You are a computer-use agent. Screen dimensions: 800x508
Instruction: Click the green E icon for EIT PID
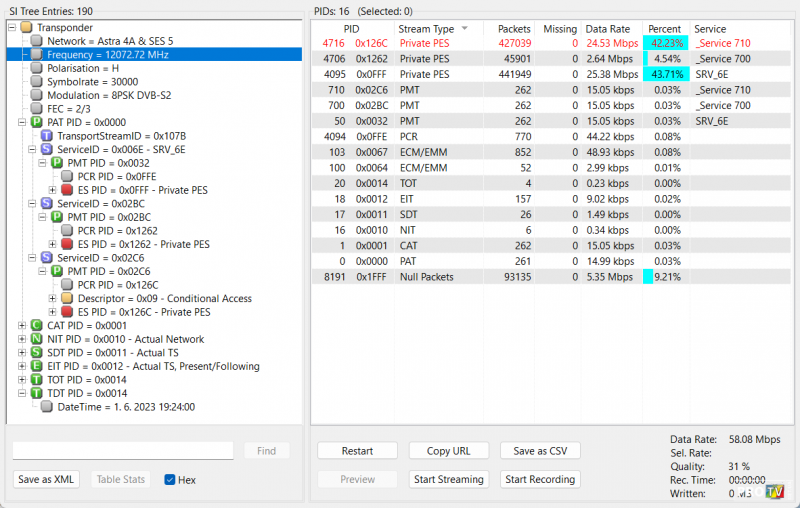(37, 366)
